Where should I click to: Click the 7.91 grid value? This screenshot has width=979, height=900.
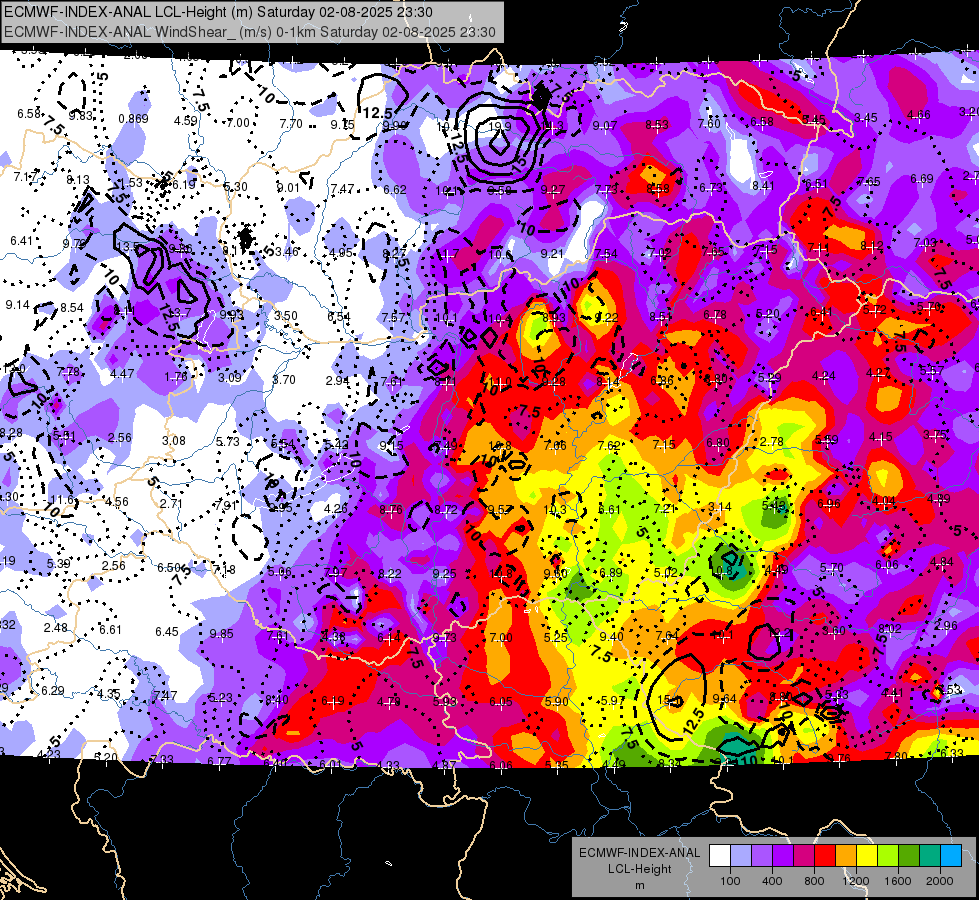point(226,505)
